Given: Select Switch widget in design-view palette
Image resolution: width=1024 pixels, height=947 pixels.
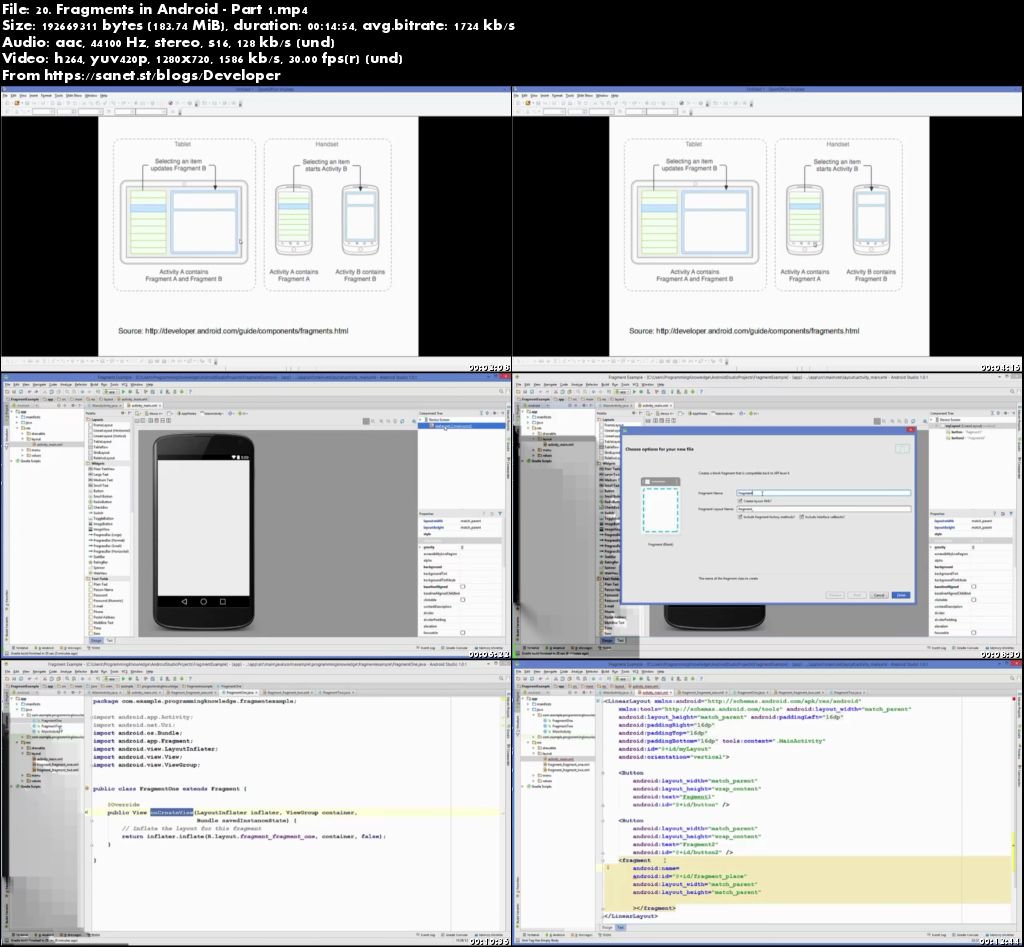Looking at the screenshot, I should 98,513.
